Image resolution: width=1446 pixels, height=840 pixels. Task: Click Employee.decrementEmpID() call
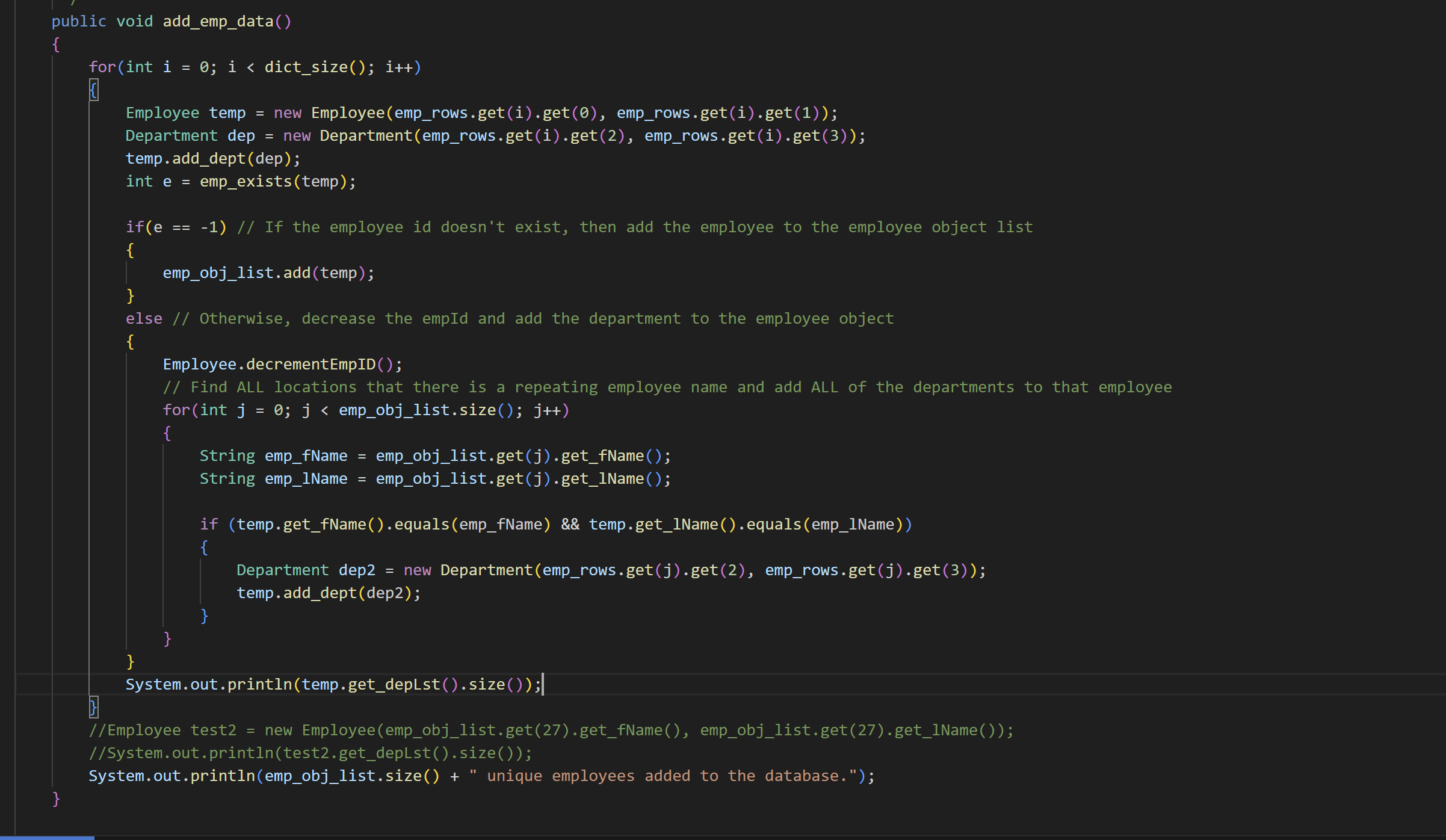click(282, 365)
